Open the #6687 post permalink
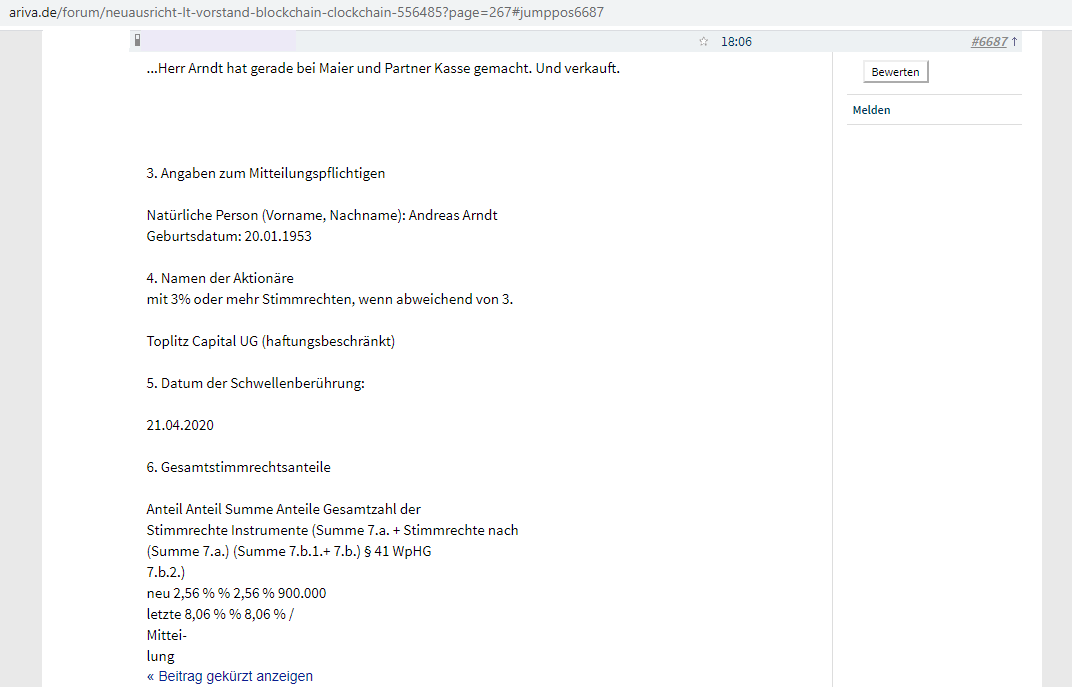Viewport: 1072px width, 687px height. coord(988,42)
